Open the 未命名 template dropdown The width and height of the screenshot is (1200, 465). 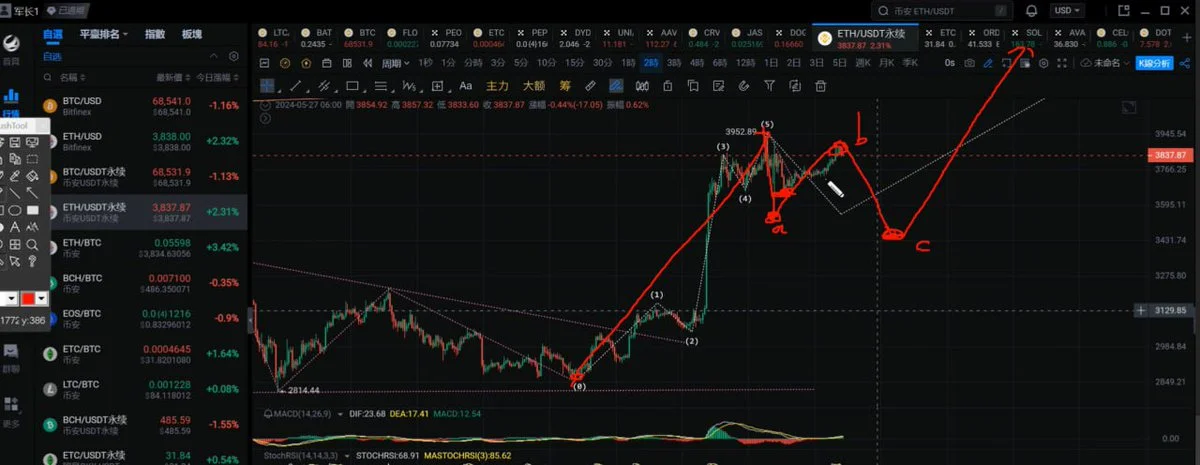[x=1113, y=62]
